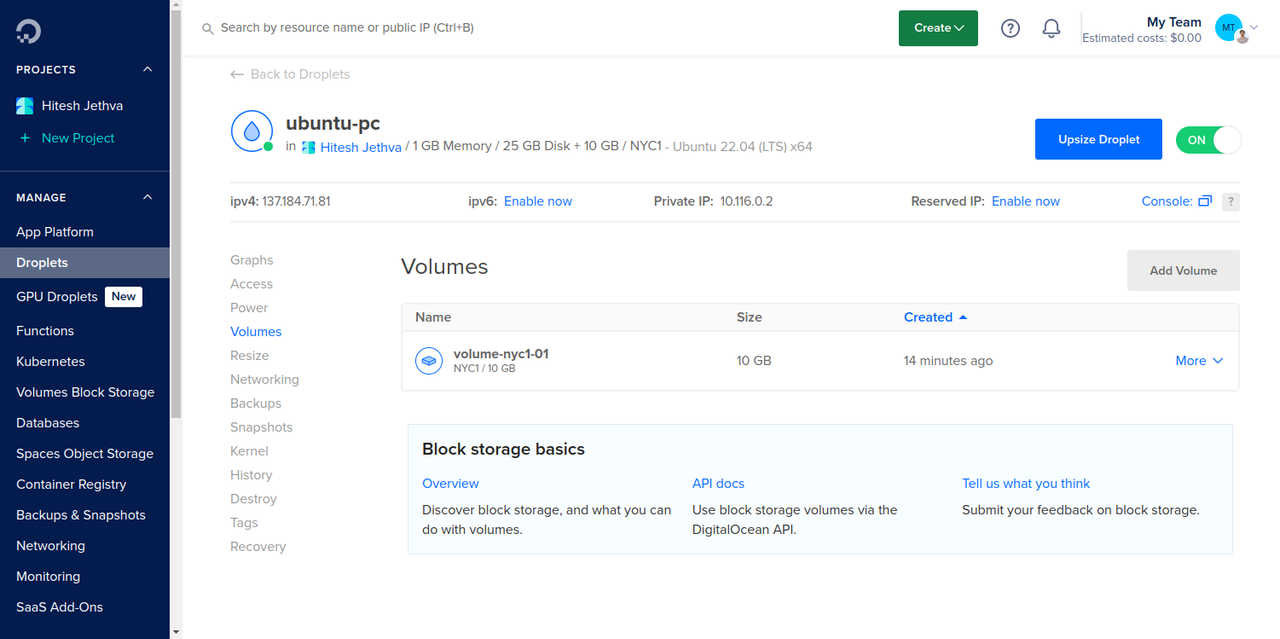Open the notifications bell icon
Image resolution: width=1280 pixels, height=639 pixels.
(1051, 29)
